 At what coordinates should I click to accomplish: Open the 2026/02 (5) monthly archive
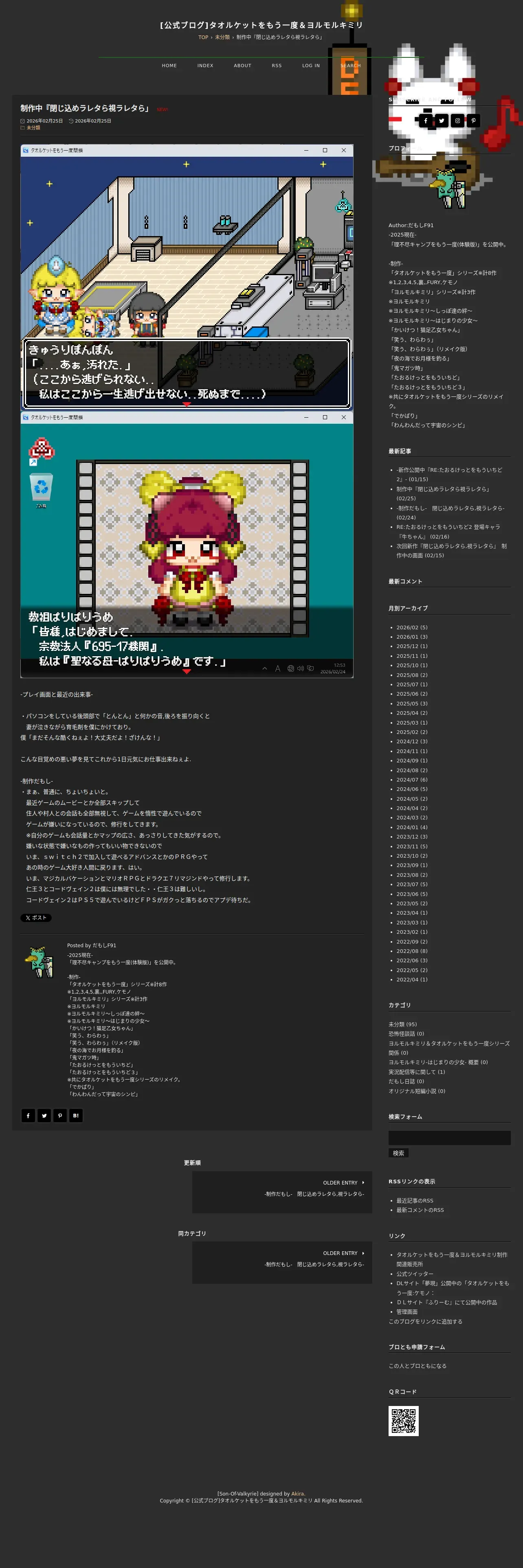point(411,628)
